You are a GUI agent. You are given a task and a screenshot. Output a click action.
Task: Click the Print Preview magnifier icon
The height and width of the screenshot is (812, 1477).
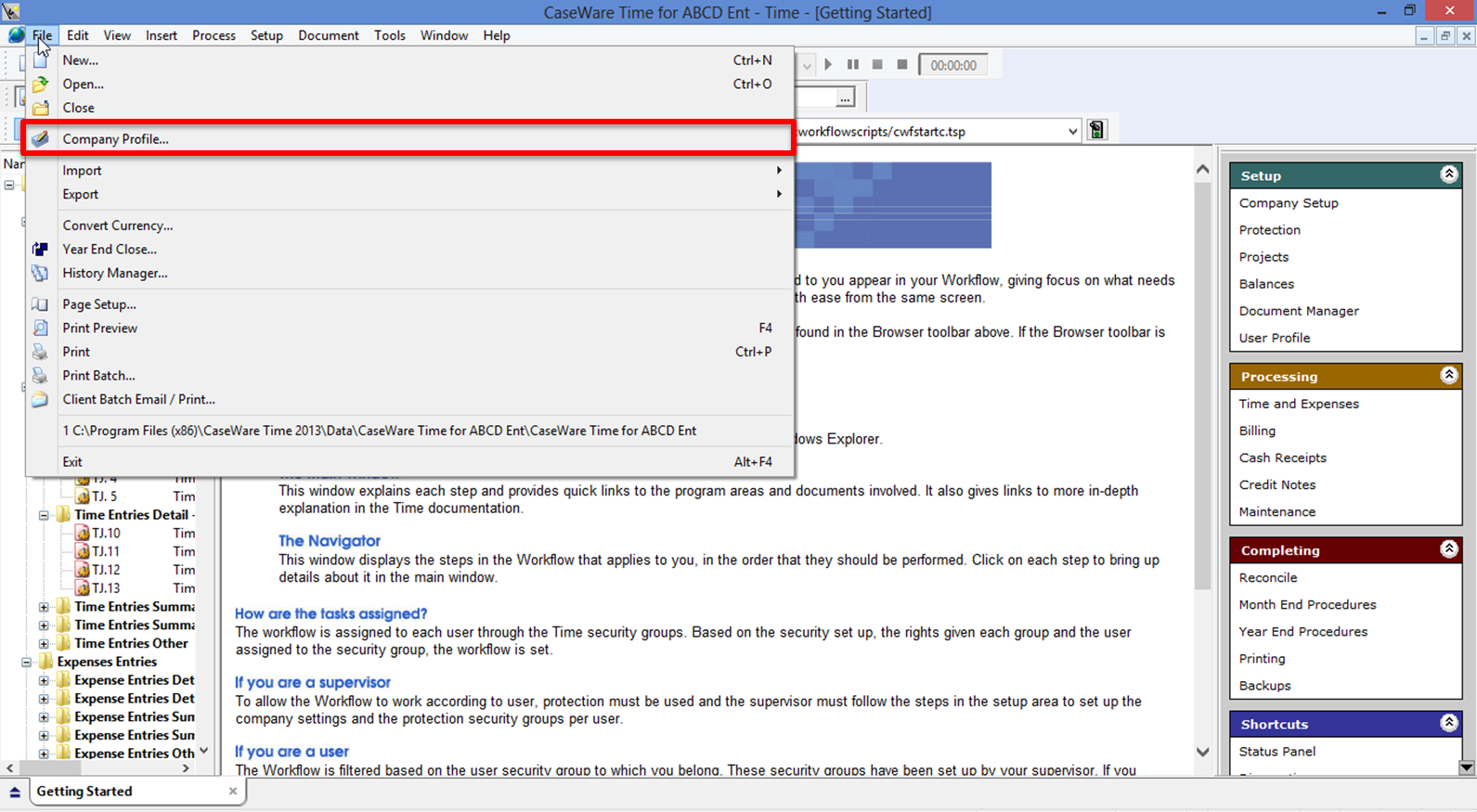pos(40,328)
